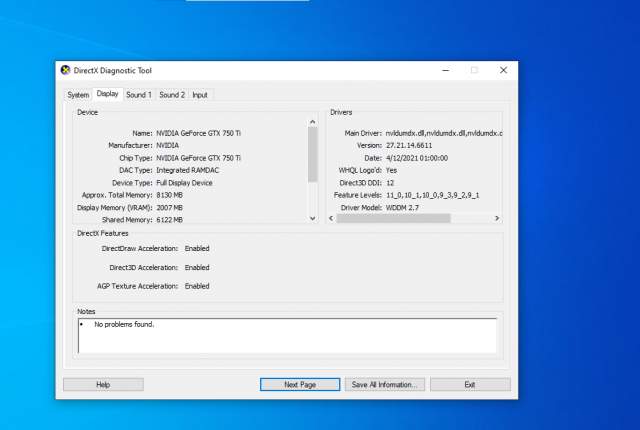Screen dimensions: 640x430
Task: Click driver Date value 4/12/2021
Action: point(417,158)
